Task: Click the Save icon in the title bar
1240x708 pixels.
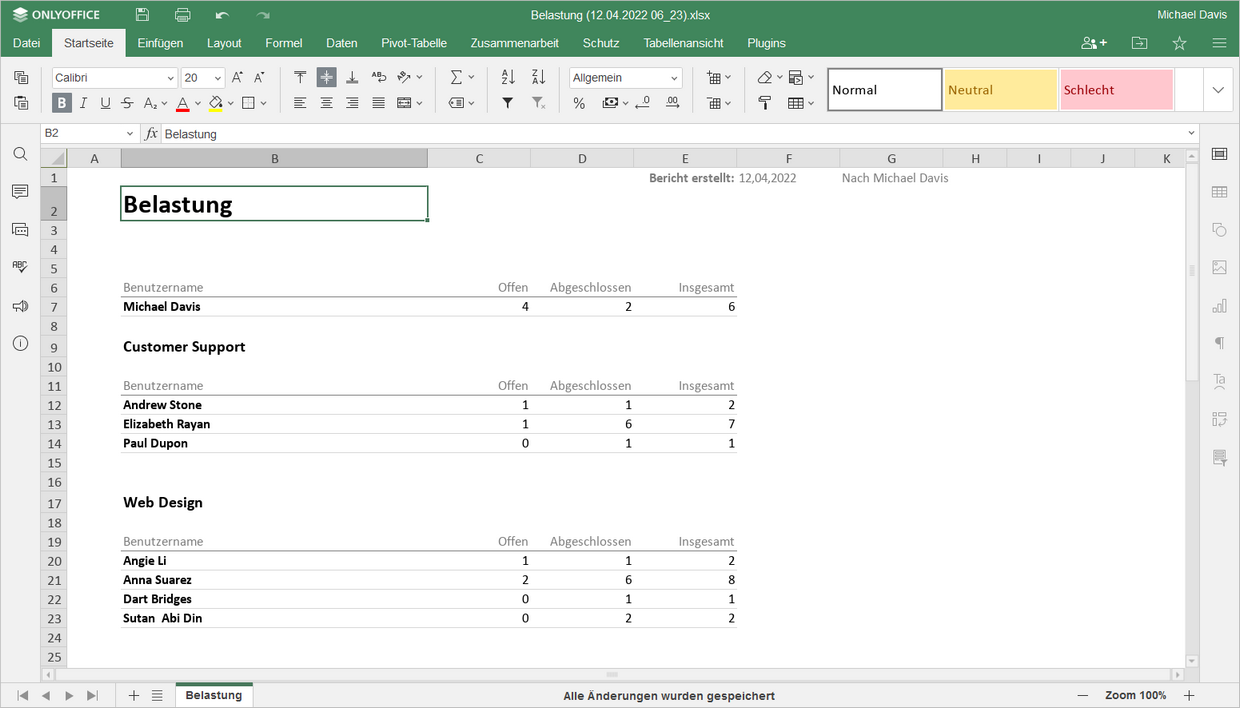Action: (x=142, y=15)
